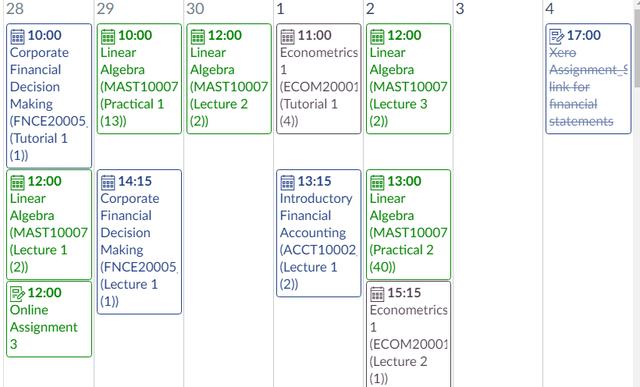This screenshot has height=387, width=640.
Task: Click calendar icon on 12:00 Lecture 1 event
Action: [18, 182]
